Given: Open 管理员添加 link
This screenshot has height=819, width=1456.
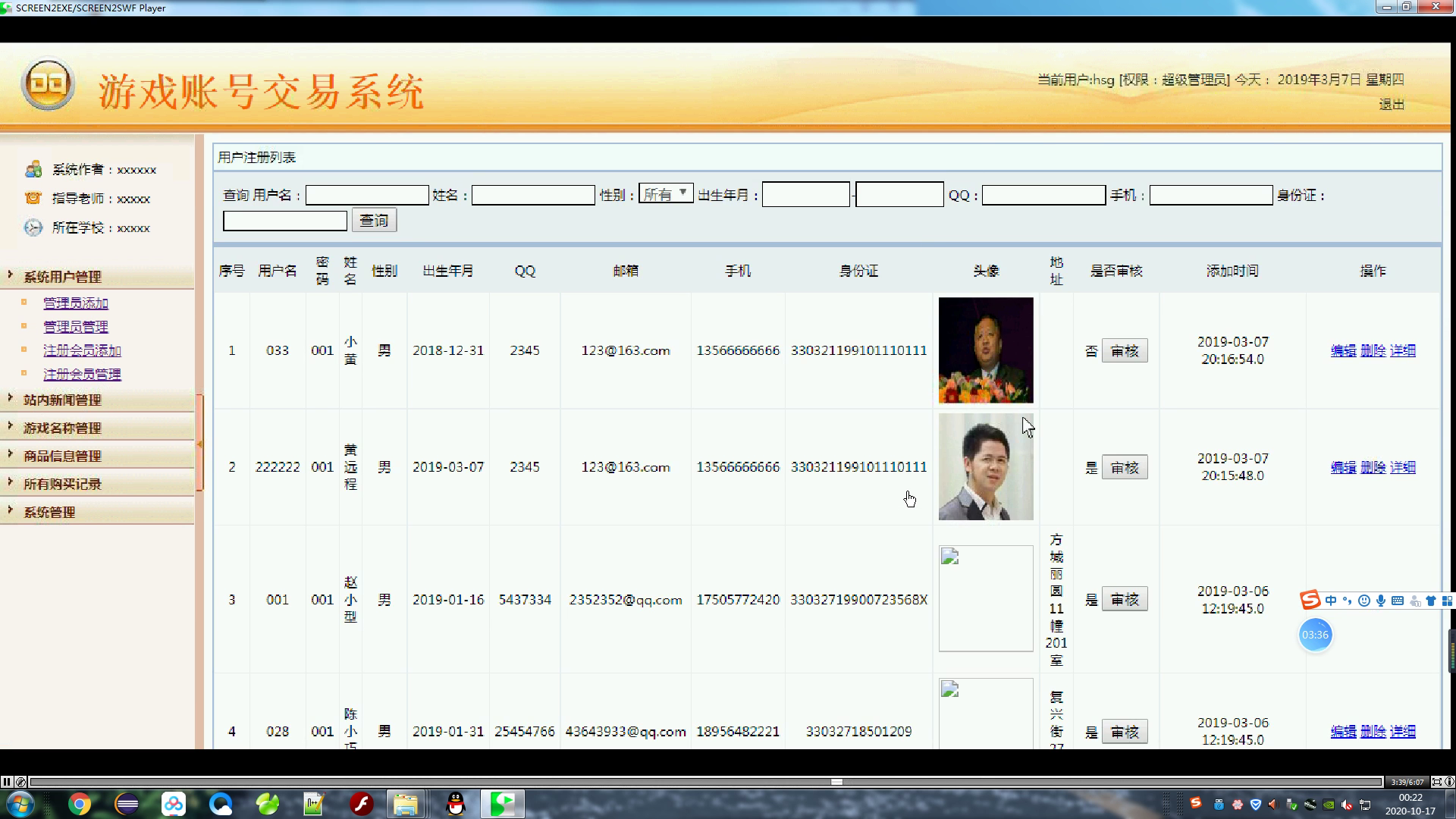Looking at the screenshot, I should click(x=75, y=303).
